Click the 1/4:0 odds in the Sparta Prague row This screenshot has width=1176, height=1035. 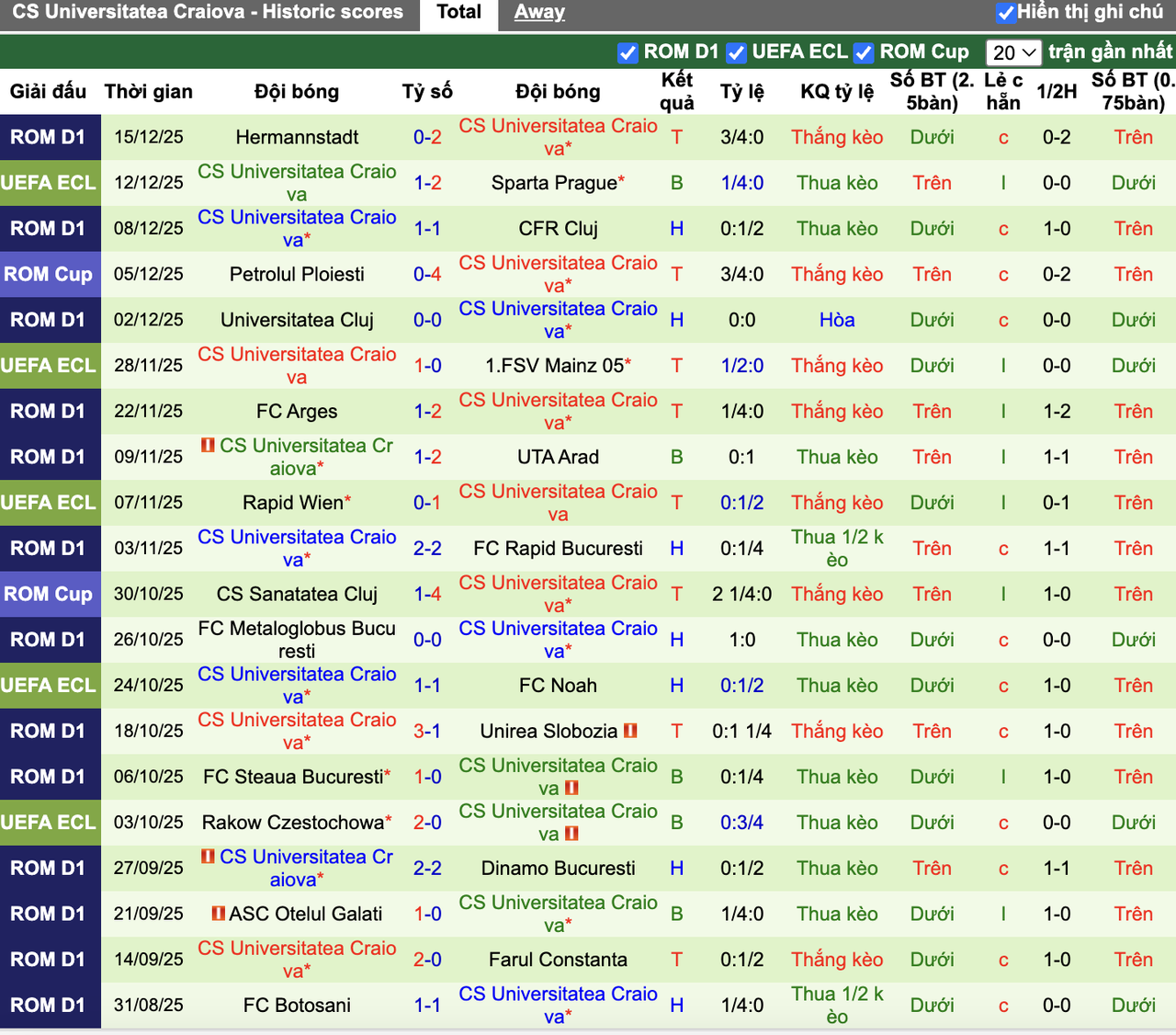click(742, 183)
